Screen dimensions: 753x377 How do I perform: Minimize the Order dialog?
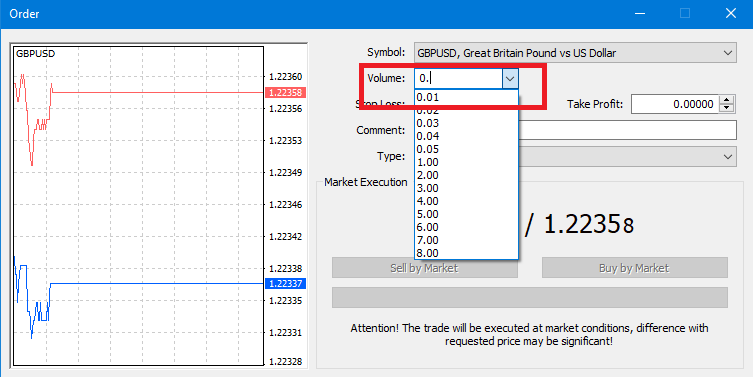tap(640, 13)
